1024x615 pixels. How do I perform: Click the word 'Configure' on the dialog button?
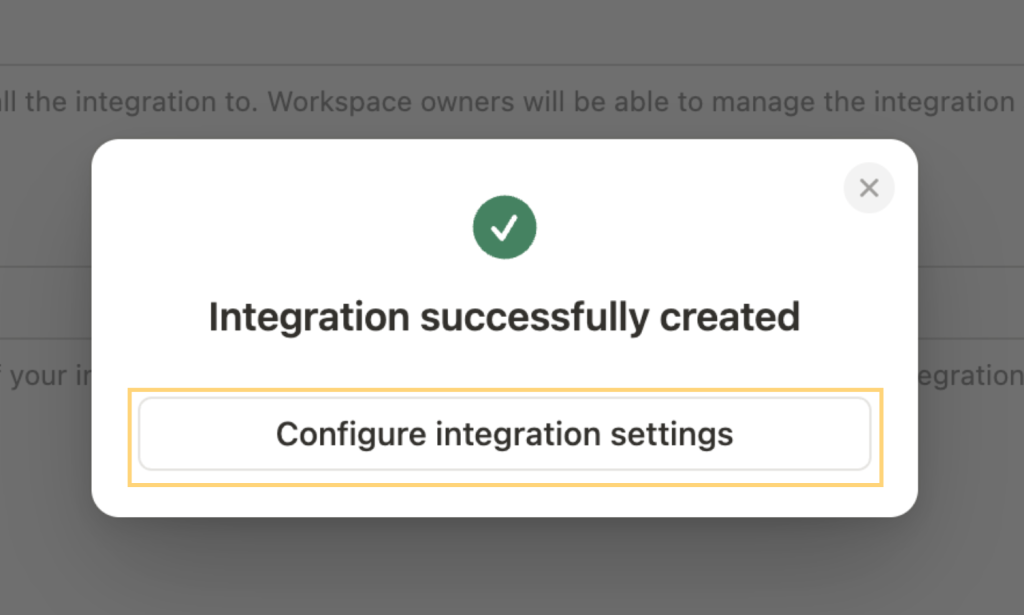click(x=351, y=435)
